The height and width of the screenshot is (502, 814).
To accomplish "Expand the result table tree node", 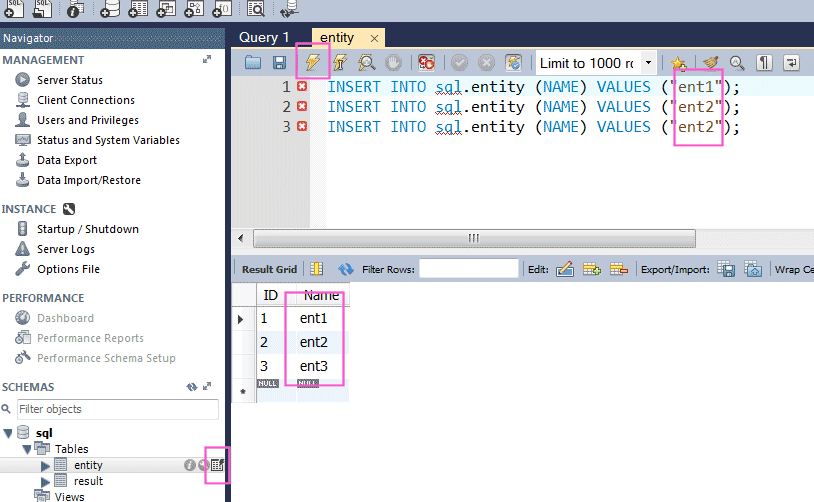I will coord(45,481).
